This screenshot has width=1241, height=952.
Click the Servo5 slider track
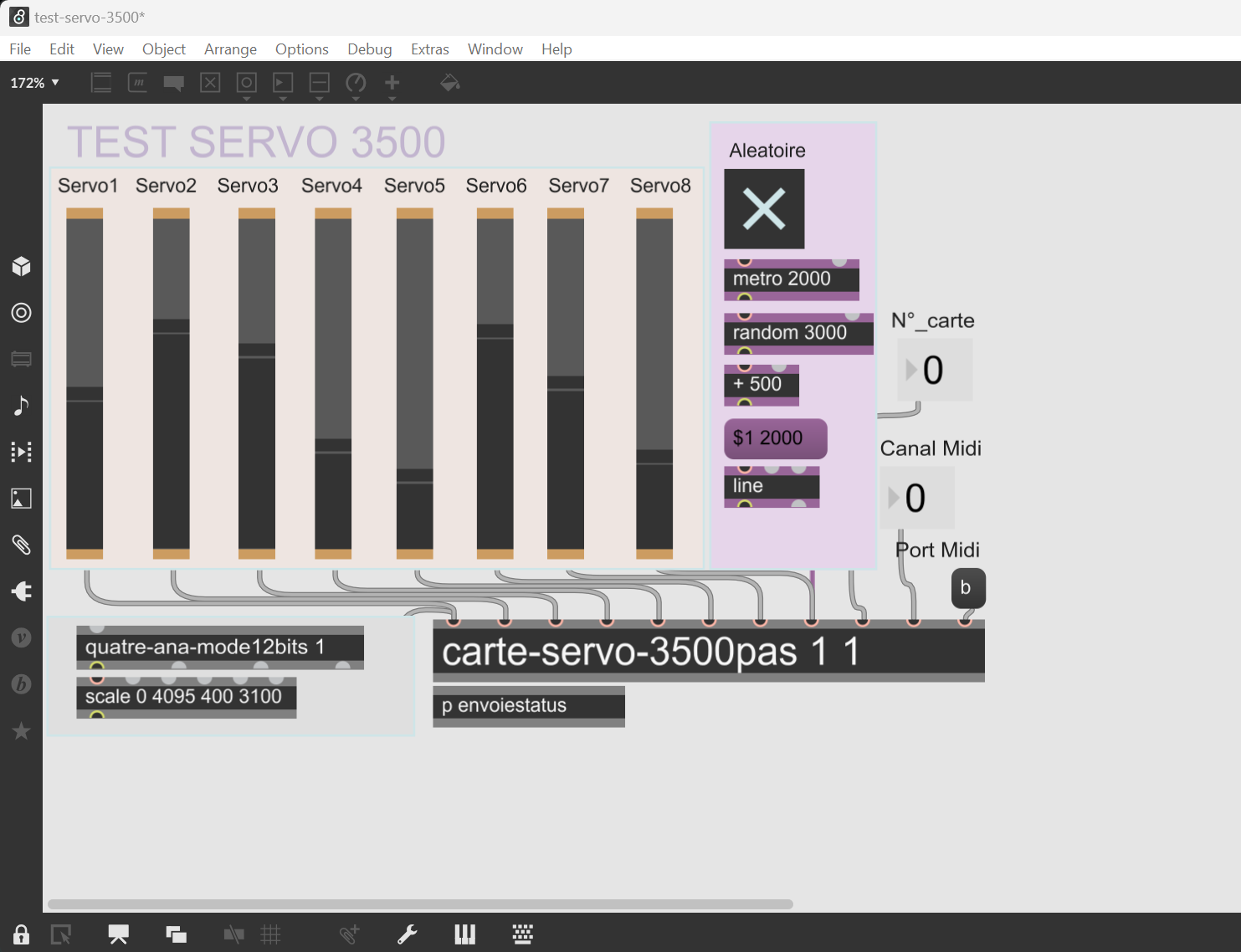pyautogui.click(x=415, y=383)
